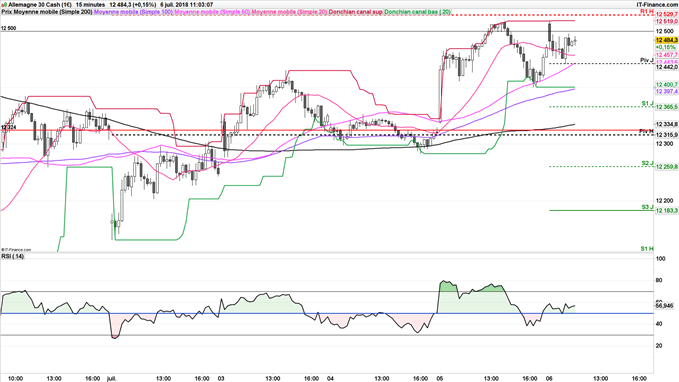679x382 pixels.
Task: Click the 'juil.' date marker on time axis
Action: click(x=112, y=379)
